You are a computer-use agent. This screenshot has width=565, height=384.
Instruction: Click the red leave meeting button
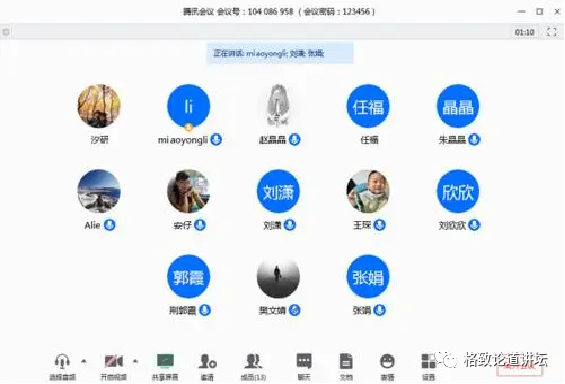[x=519, y=368]
